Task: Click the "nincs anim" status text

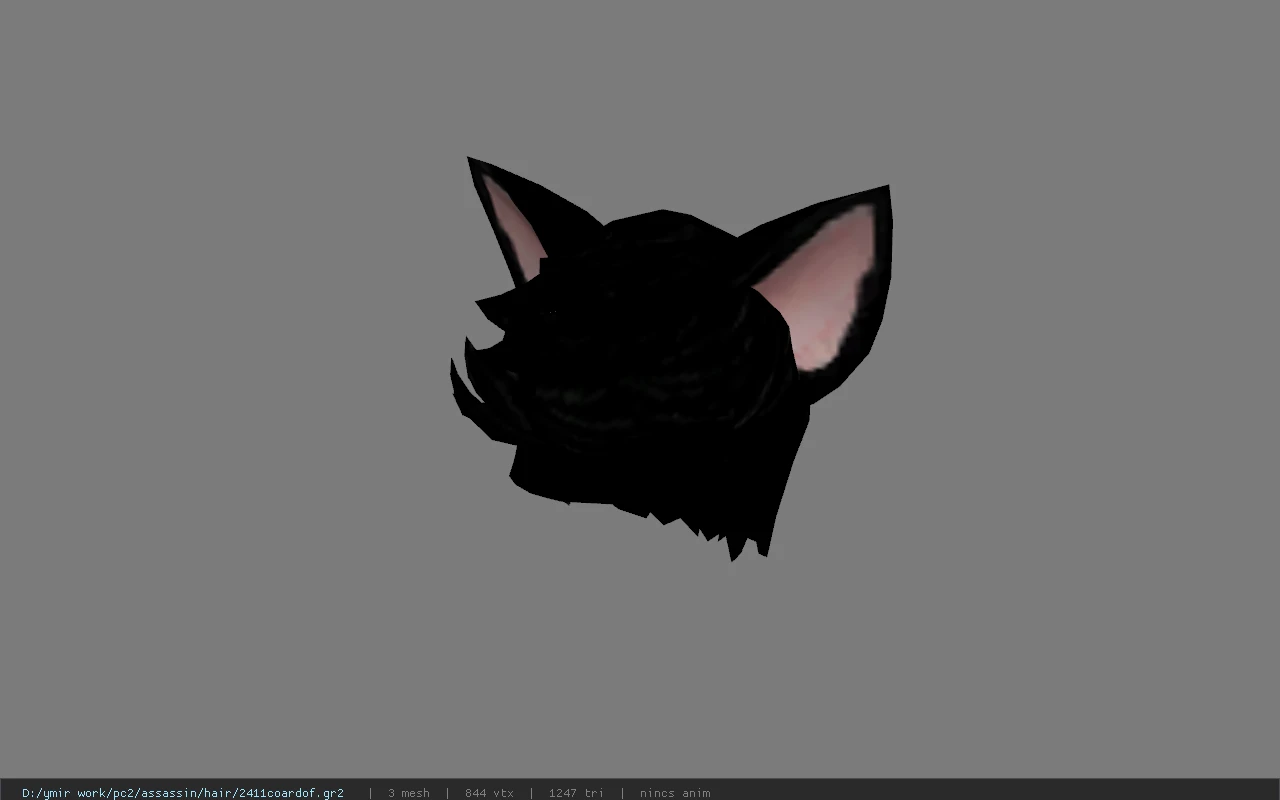Action: click(x=675, y=793)
